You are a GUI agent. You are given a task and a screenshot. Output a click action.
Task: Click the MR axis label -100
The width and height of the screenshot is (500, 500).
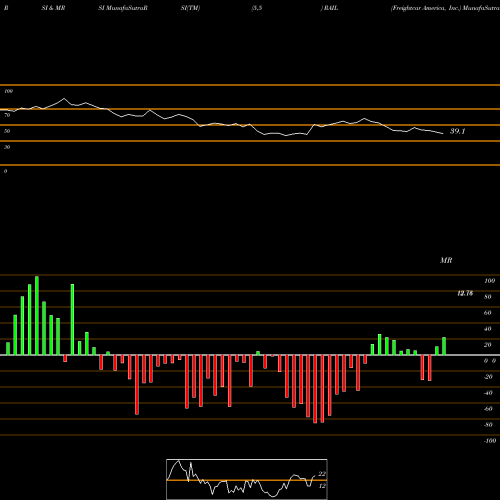(490, 441)
